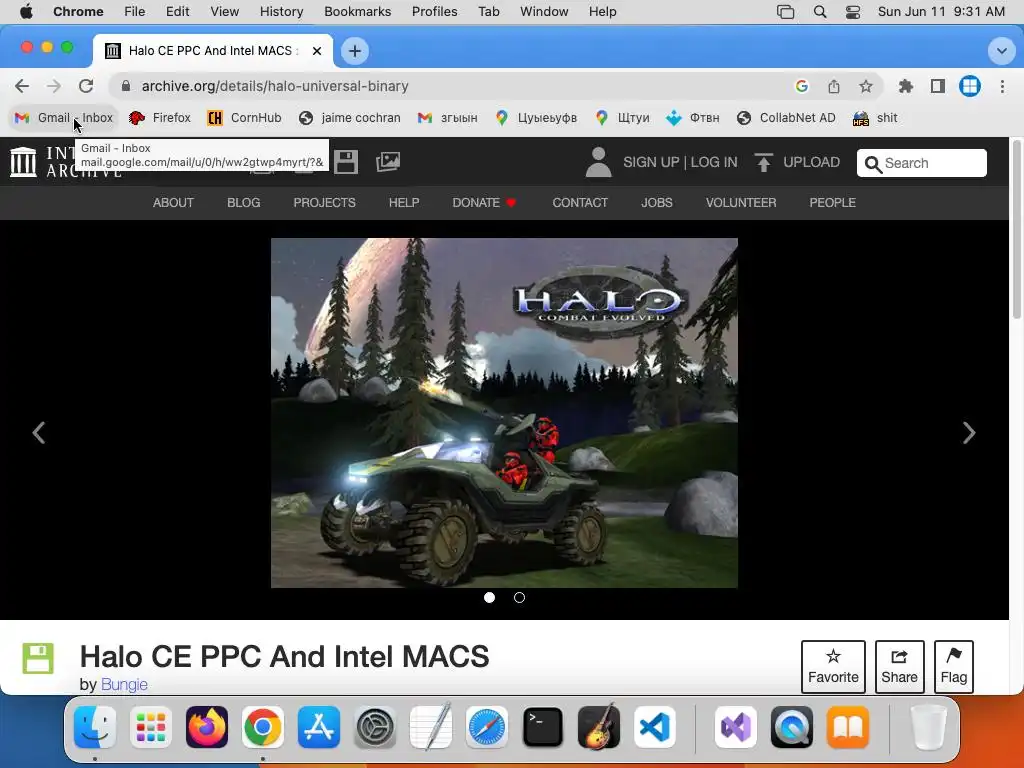Open macOS Control Center

pos(853,12)
